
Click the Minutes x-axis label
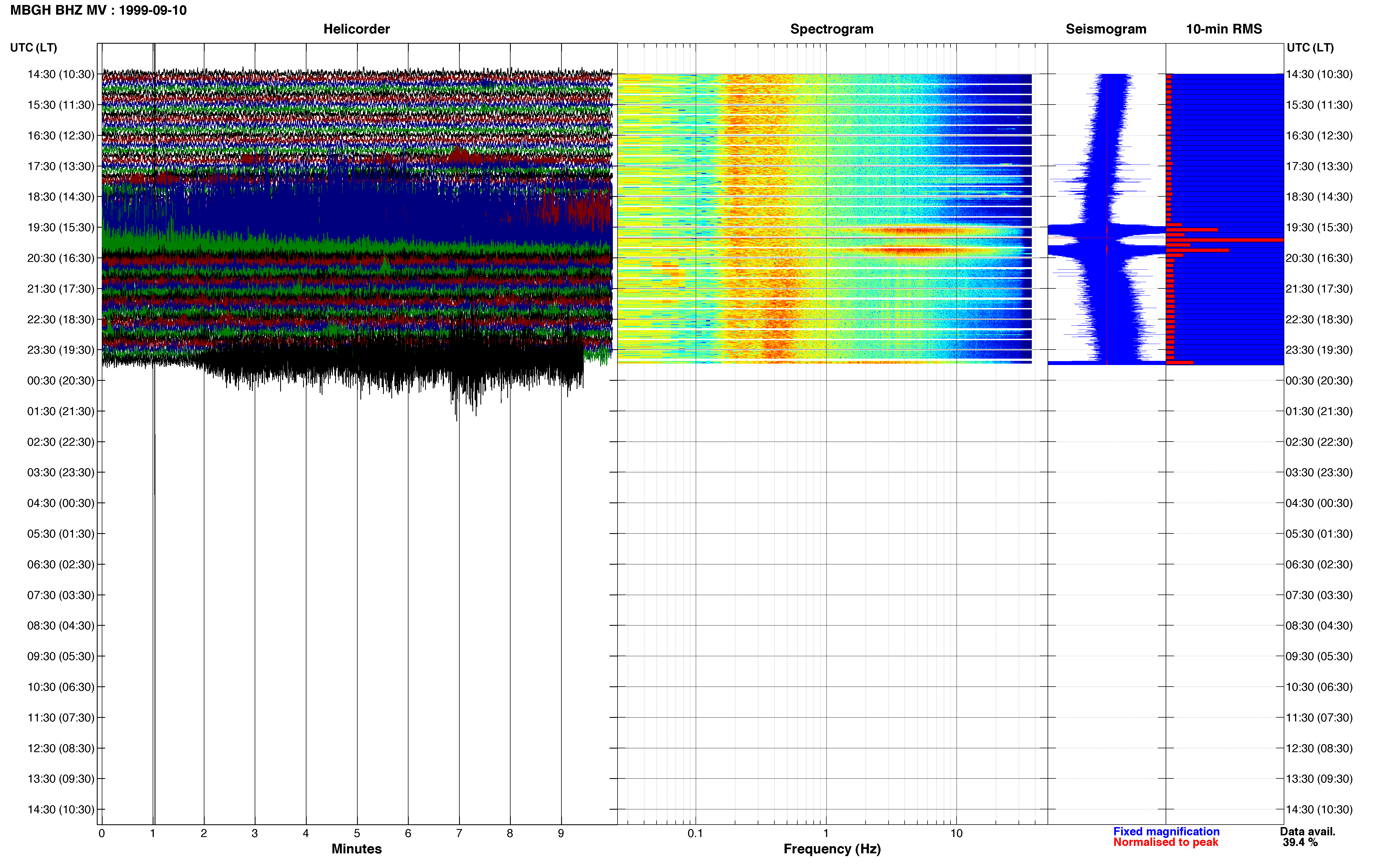tap(356, 848)
